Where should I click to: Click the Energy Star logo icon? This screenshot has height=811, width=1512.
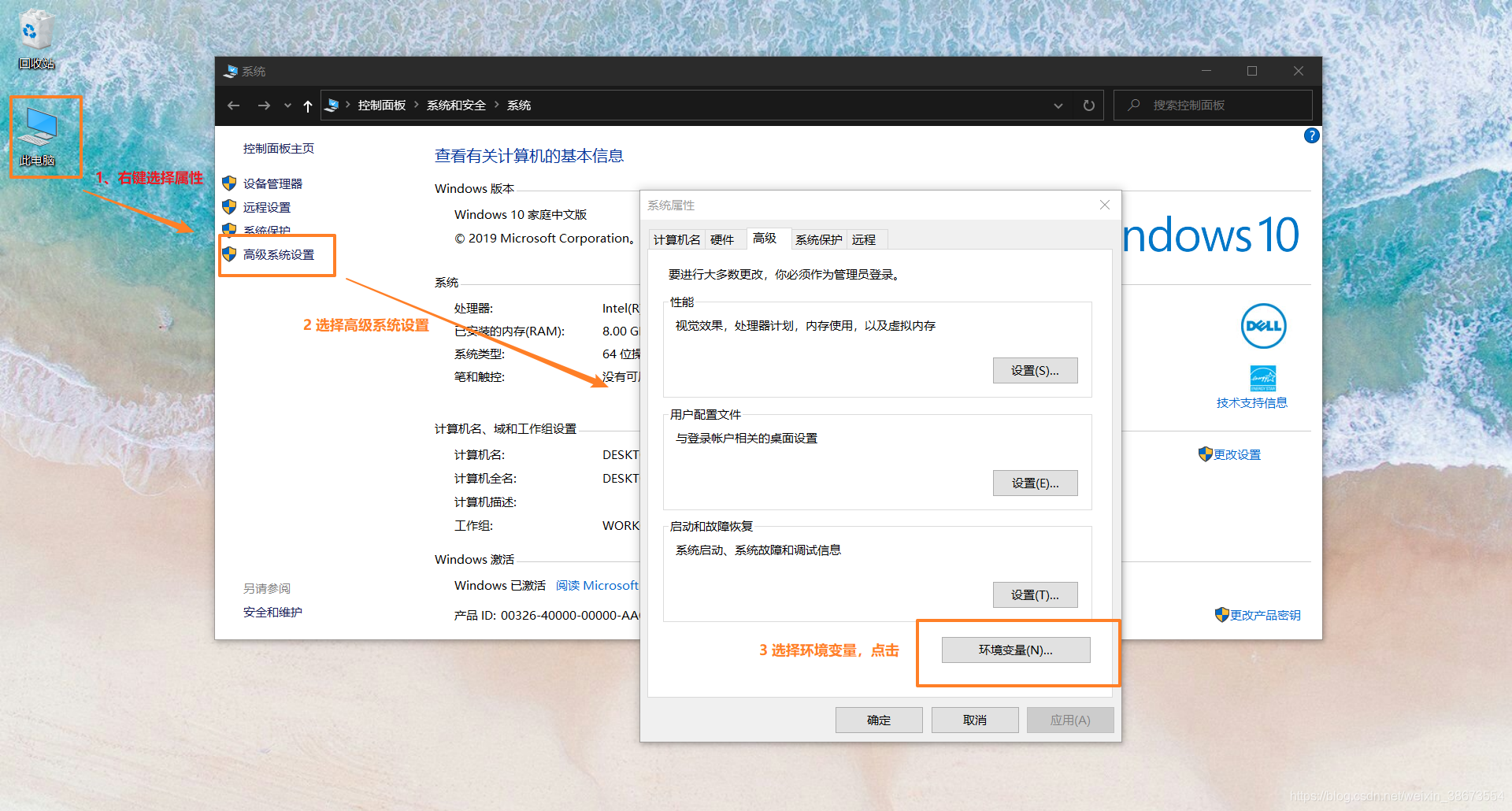click(1263, 378)
